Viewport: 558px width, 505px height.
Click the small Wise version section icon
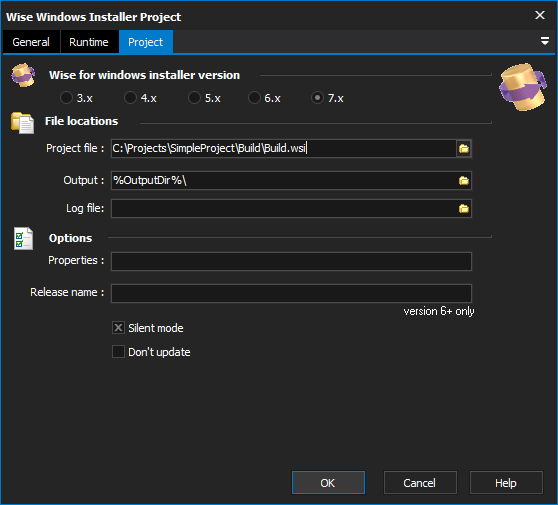coord(23,75)
